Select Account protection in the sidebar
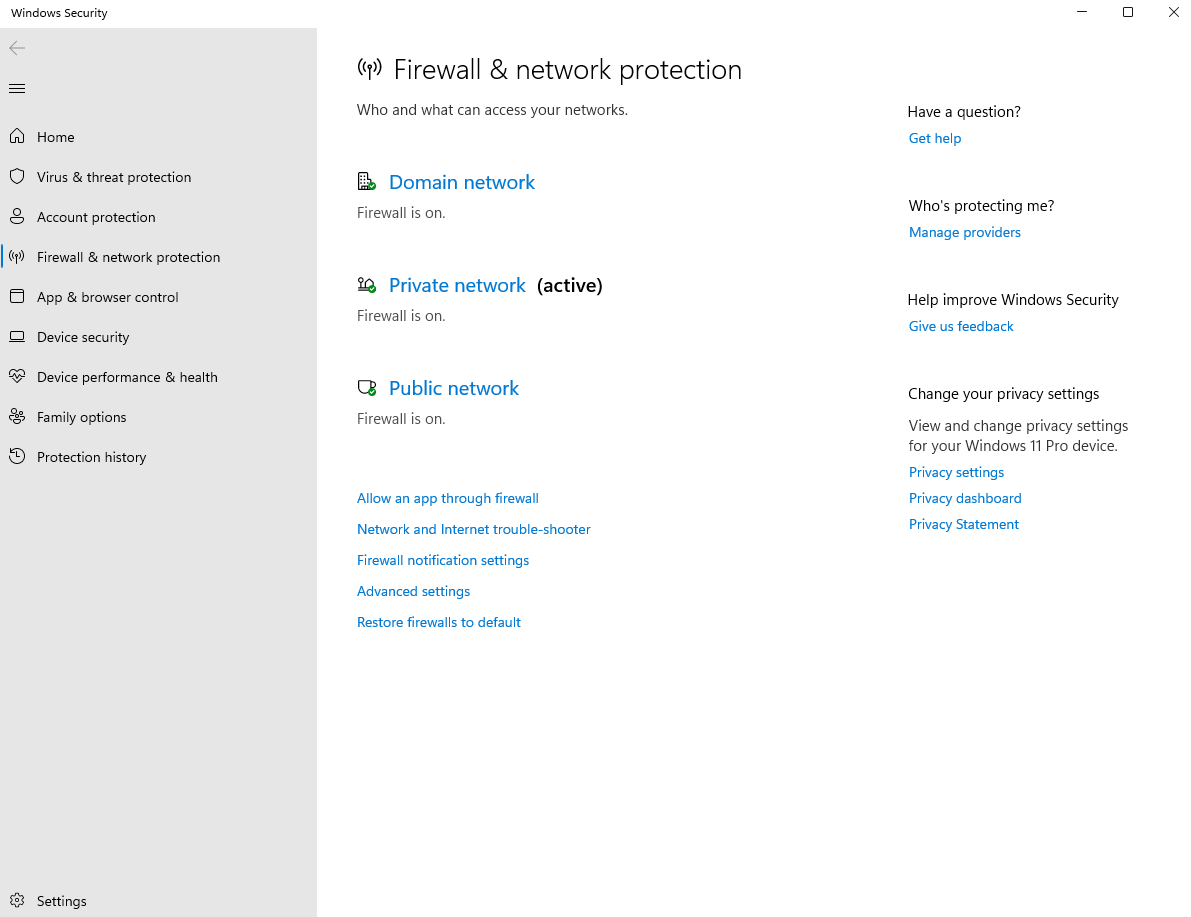 [x=96, y=217]
